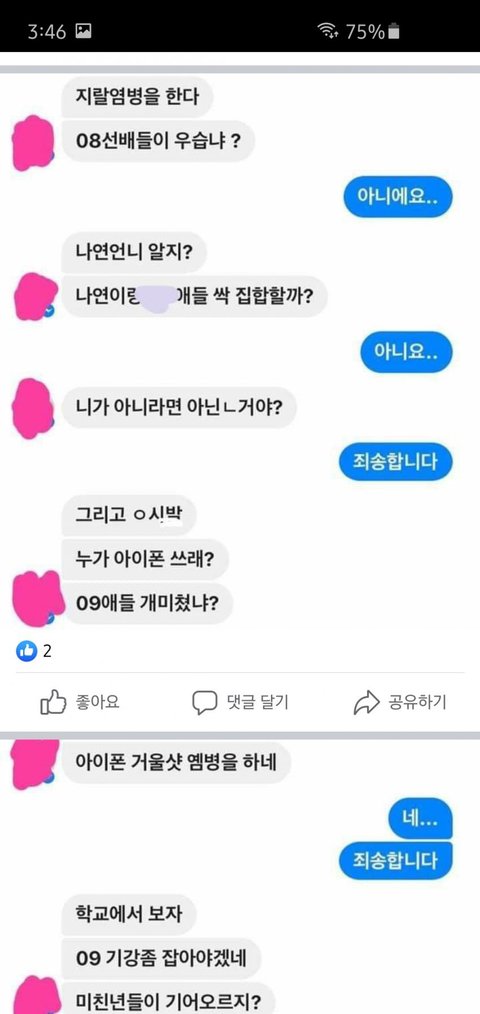Tap the image notification icon beside clock
480x1014 pixels.
[83, 31]
